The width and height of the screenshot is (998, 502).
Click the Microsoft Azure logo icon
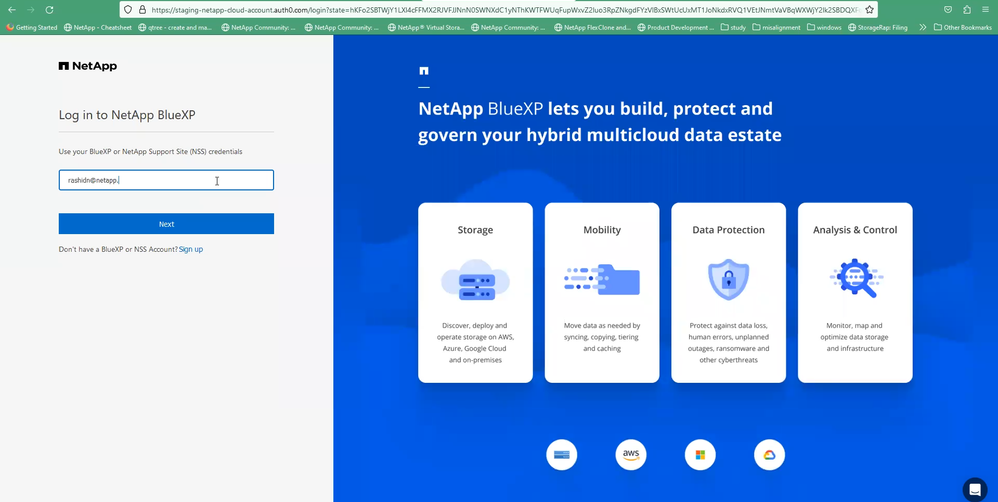(700, 454)
